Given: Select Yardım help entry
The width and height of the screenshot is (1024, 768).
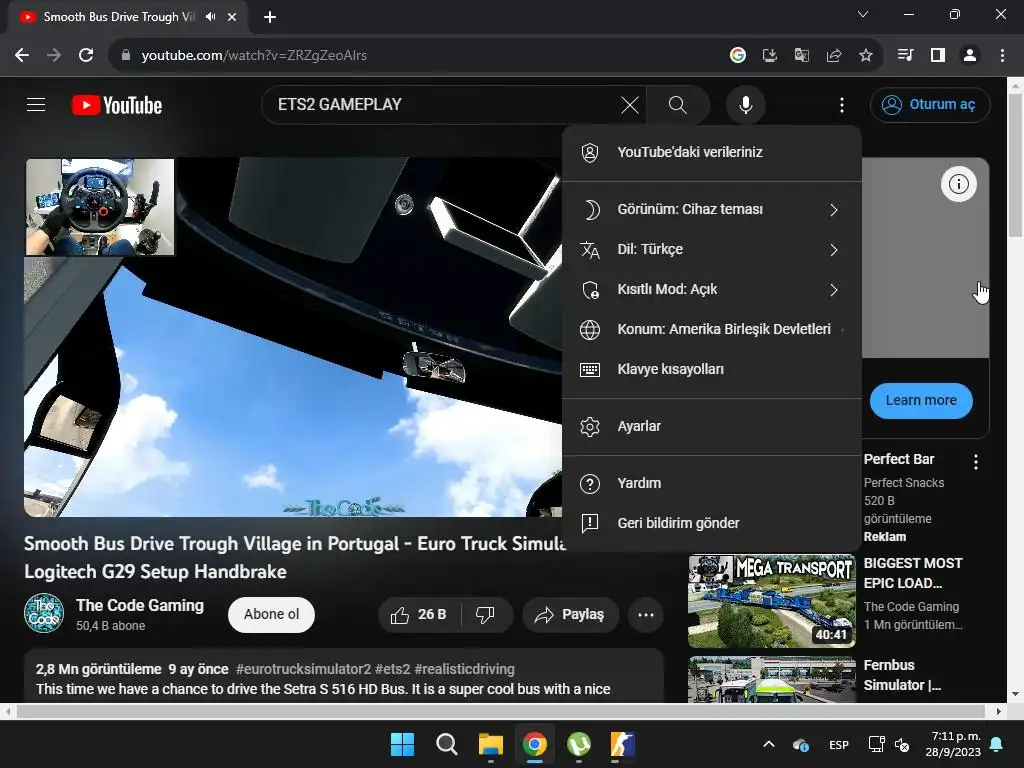Looking at the screenshot, I should tap(712, 483).
